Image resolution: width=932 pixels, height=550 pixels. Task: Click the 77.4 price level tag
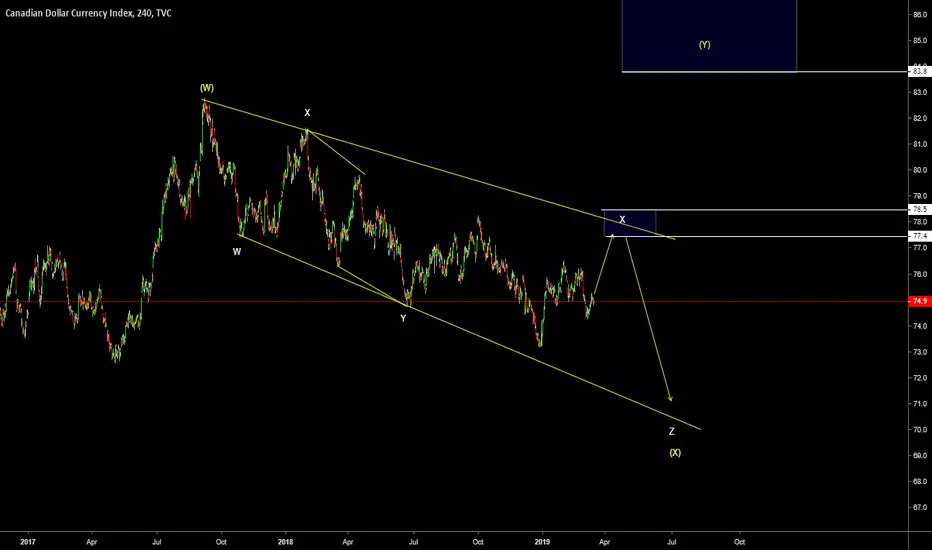pyautogui.click(x=920, y=236)
